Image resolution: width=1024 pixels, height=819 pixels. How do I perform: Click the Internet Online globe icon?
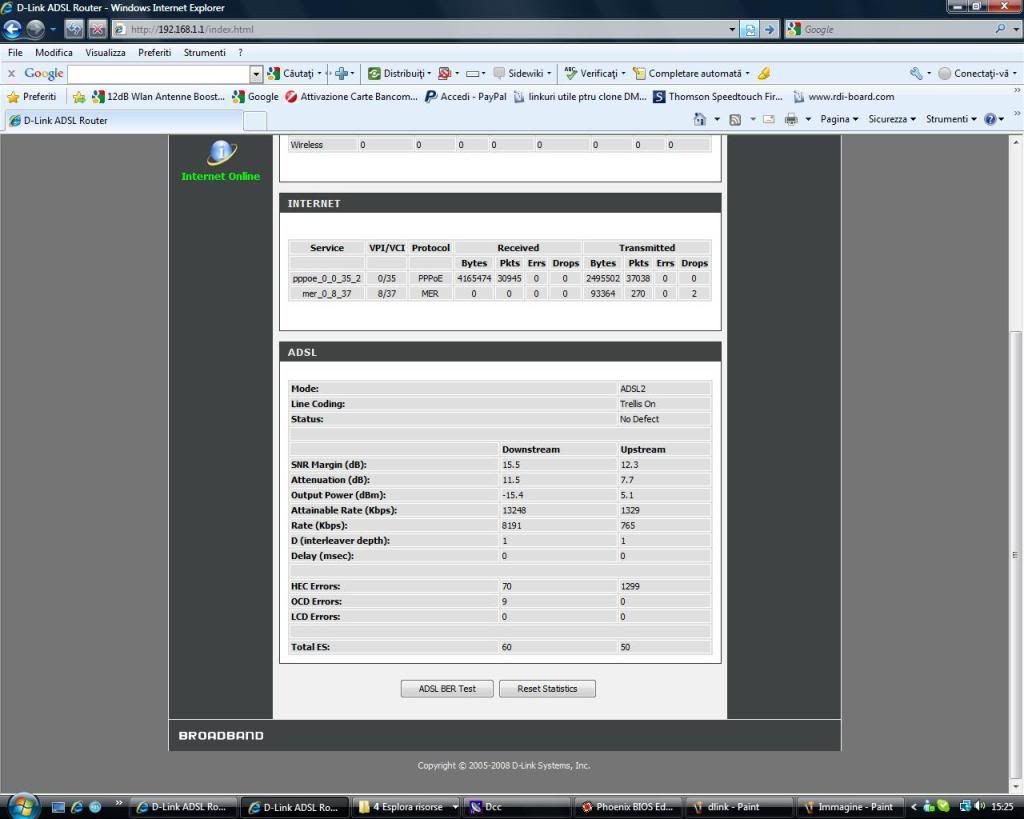coord(221,152)
